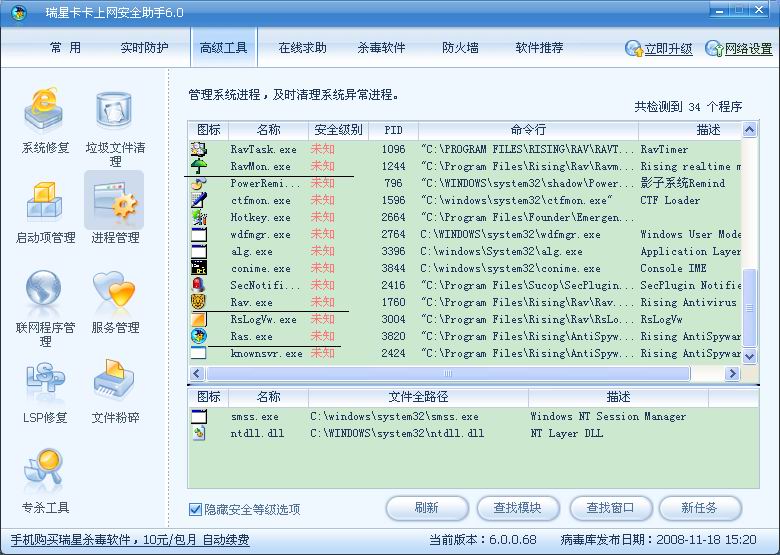Open the LSP修复 icon
Image resolution: width=780 pixels, height=555 pixels.
coord(45,380)
